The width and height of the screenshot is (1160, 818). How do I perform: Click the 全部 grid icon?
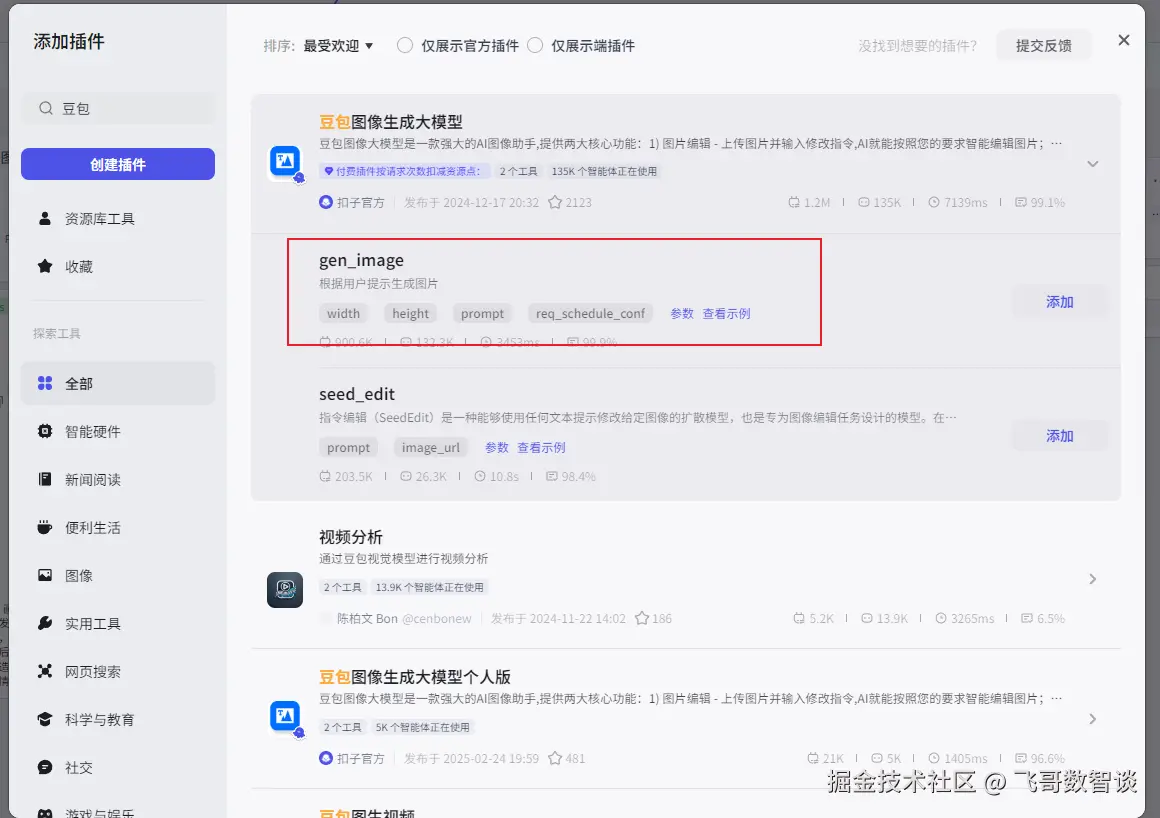pos(45,383)
